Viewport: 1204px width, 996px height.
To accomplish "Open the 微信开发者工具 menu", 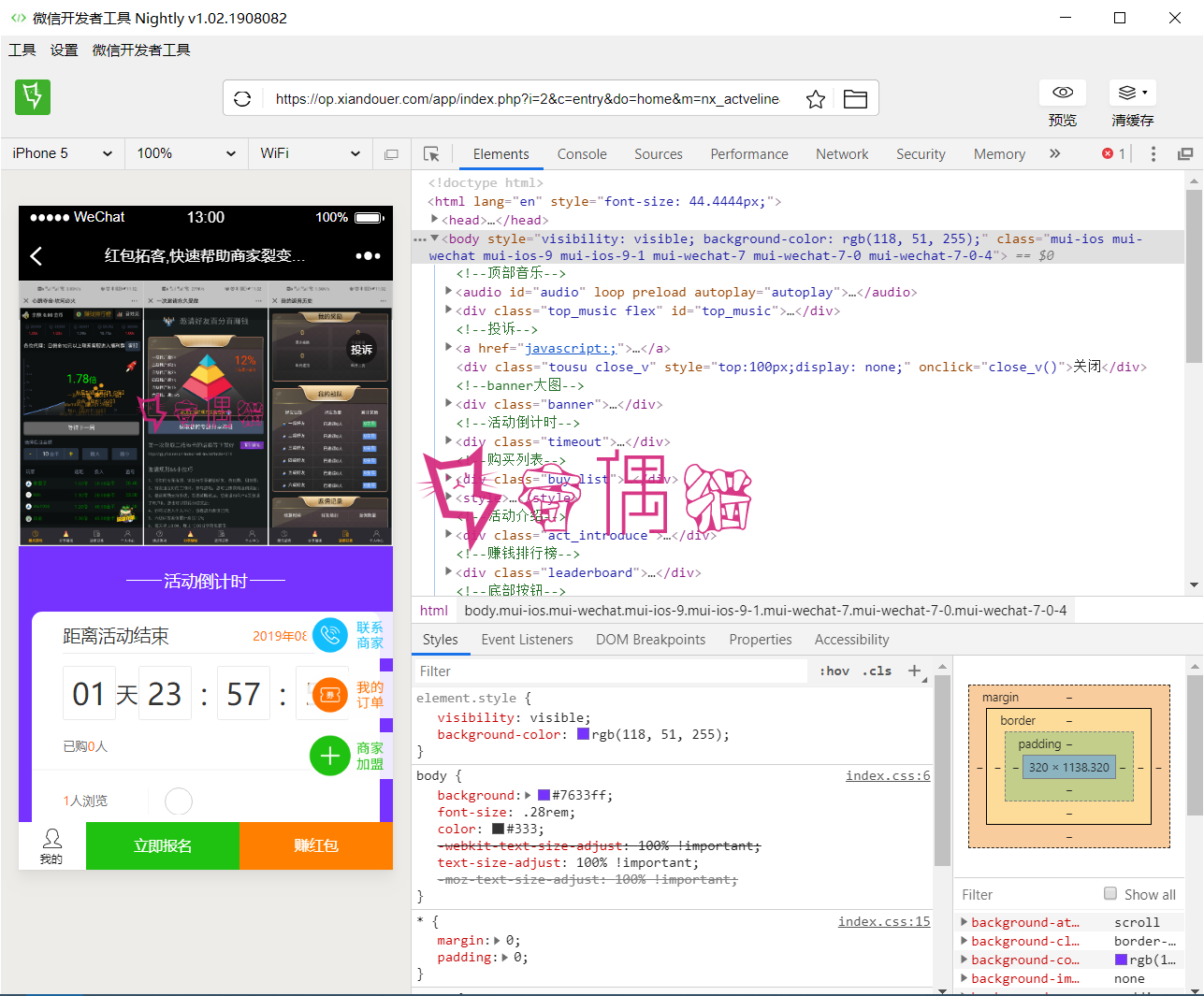I will (141, 50).
